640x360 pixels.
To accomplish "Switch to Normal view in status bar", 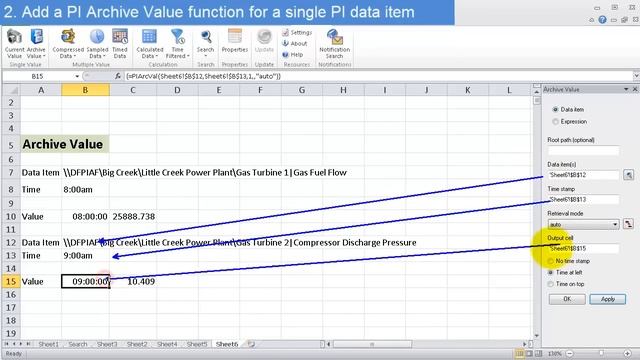I will [x=520, y=353].
